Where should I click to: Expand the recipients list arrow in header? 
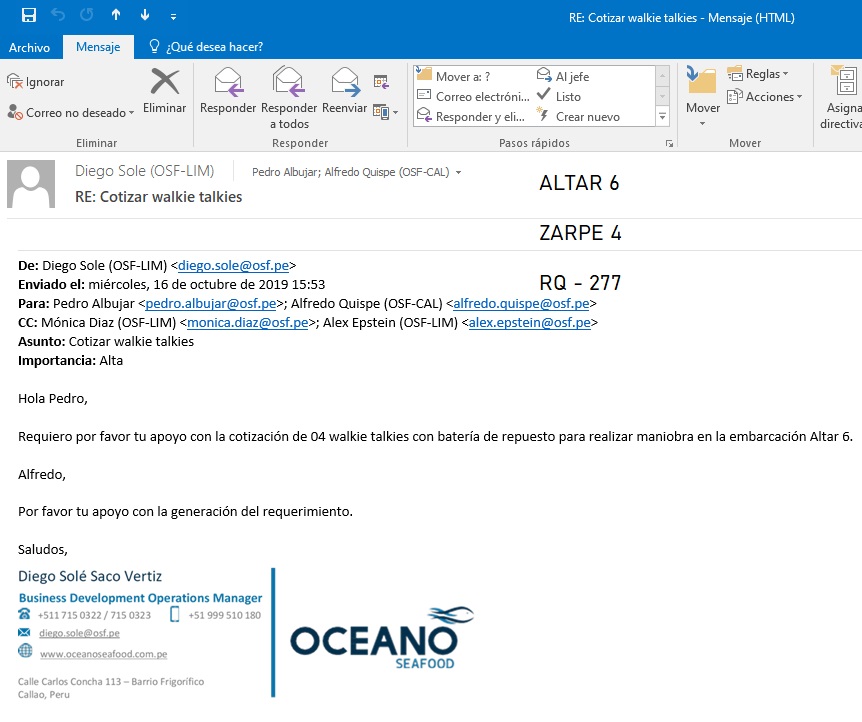point(459,172)
